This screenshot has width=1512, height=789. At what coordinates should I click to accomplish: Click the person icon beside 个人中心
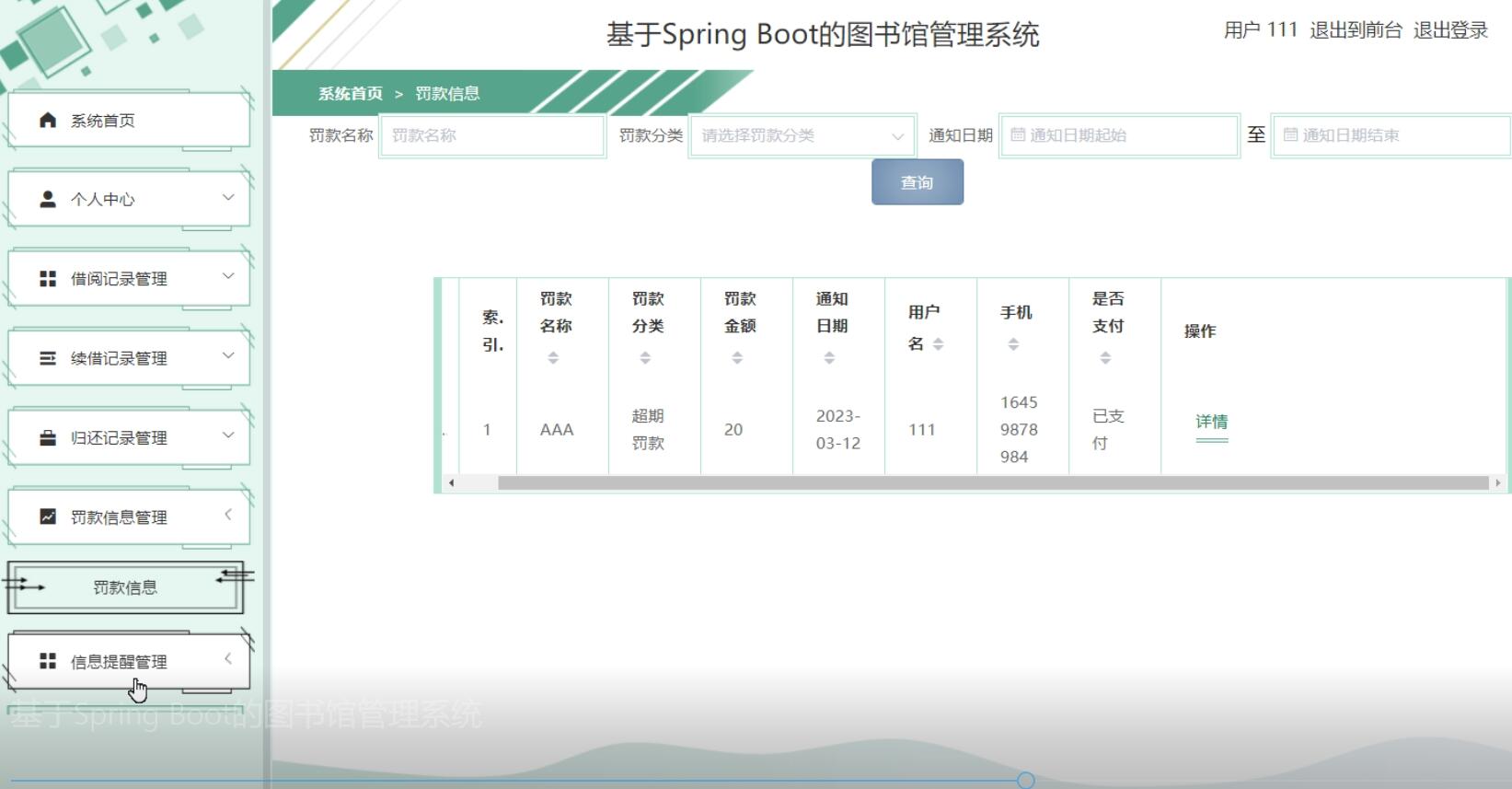point(48,199)
